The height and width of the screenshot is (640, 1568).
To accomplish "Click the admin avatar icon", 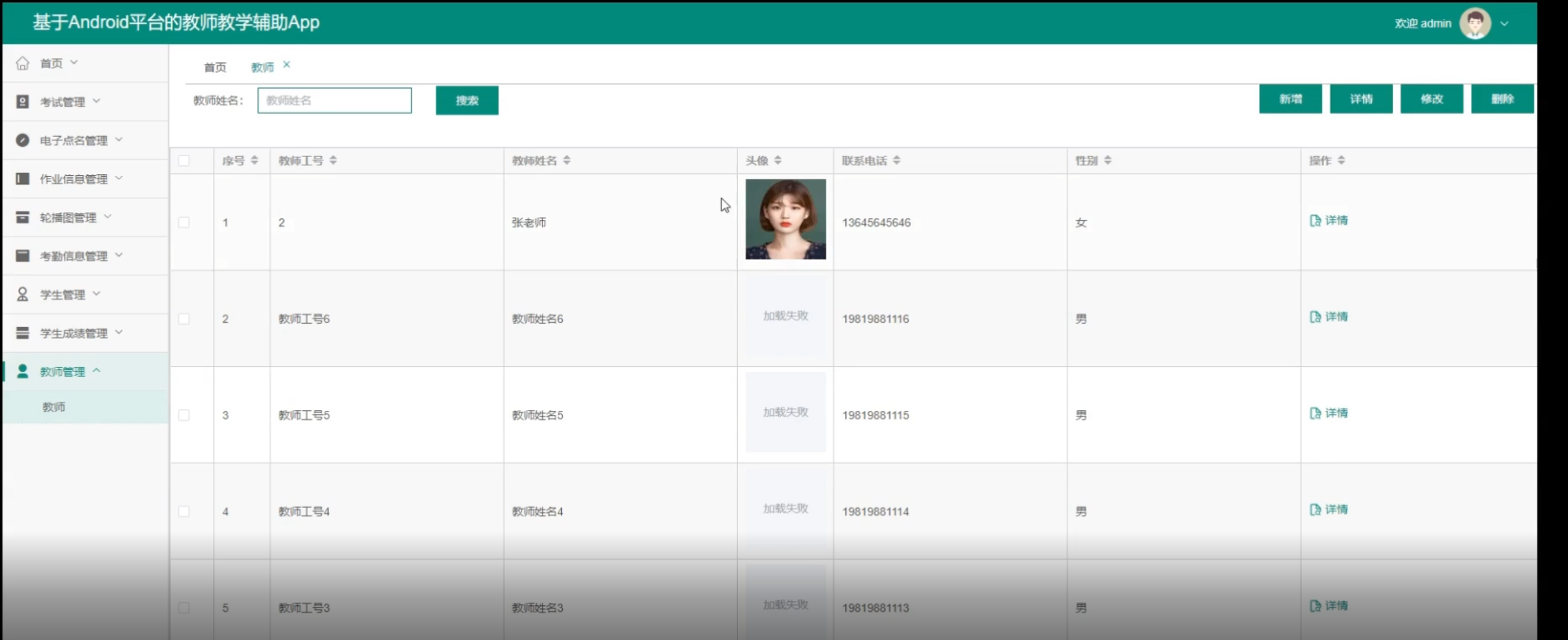I will click(x=1474, y=23).
